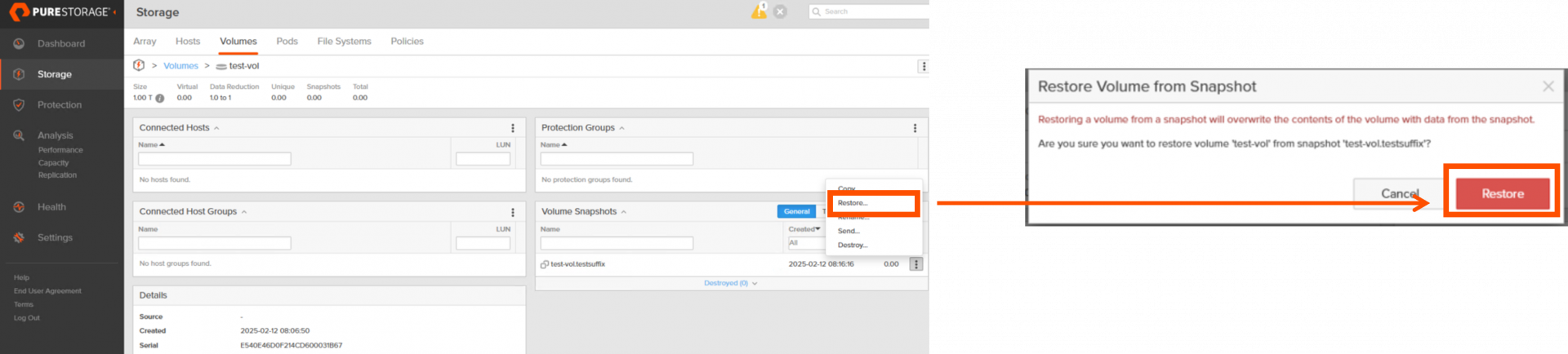Switch to the Pods tab
This screenshot has height=354, width=1568.
[287, 42]
